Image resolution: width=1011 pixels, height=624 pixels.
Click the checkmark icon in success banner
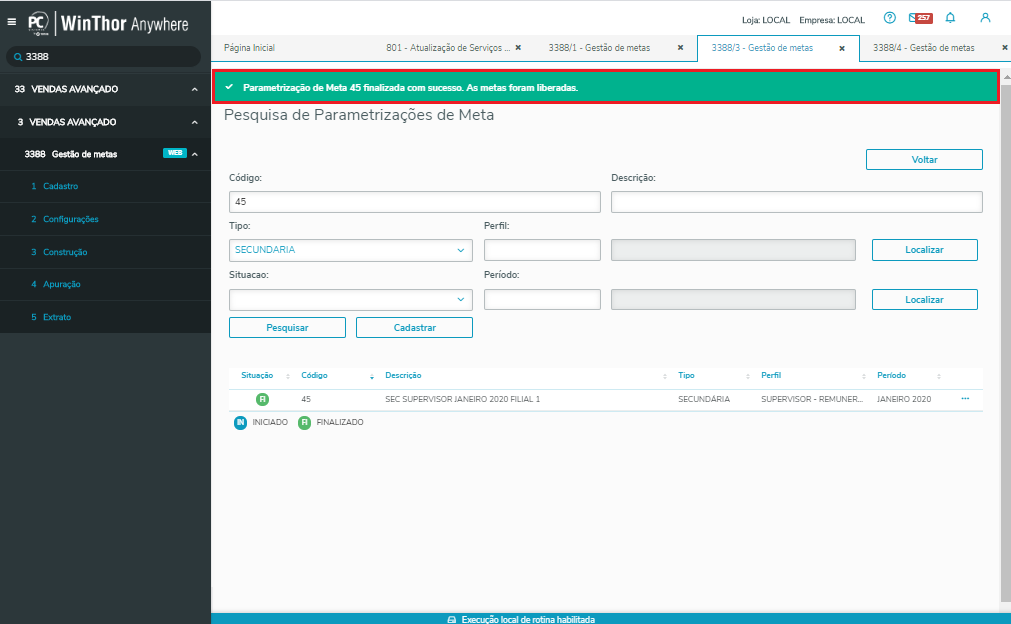click(229, 87)
